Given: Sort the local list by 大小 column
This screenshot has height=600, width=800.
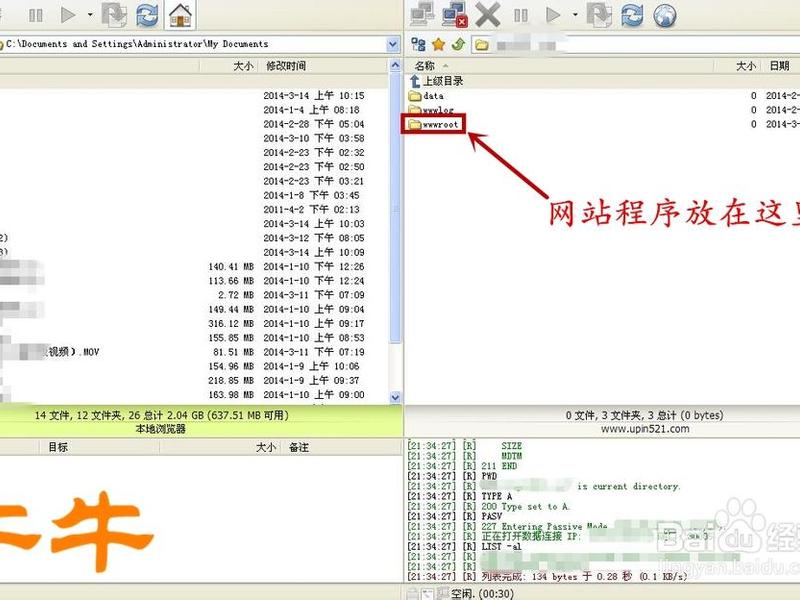Looking at the screenshot, I should point(243,66).
